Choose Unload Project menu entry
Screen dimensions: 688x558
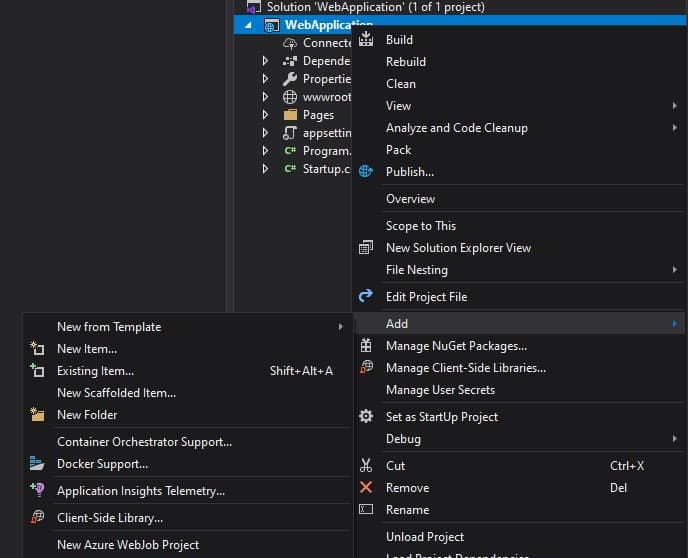click(425, 537)
